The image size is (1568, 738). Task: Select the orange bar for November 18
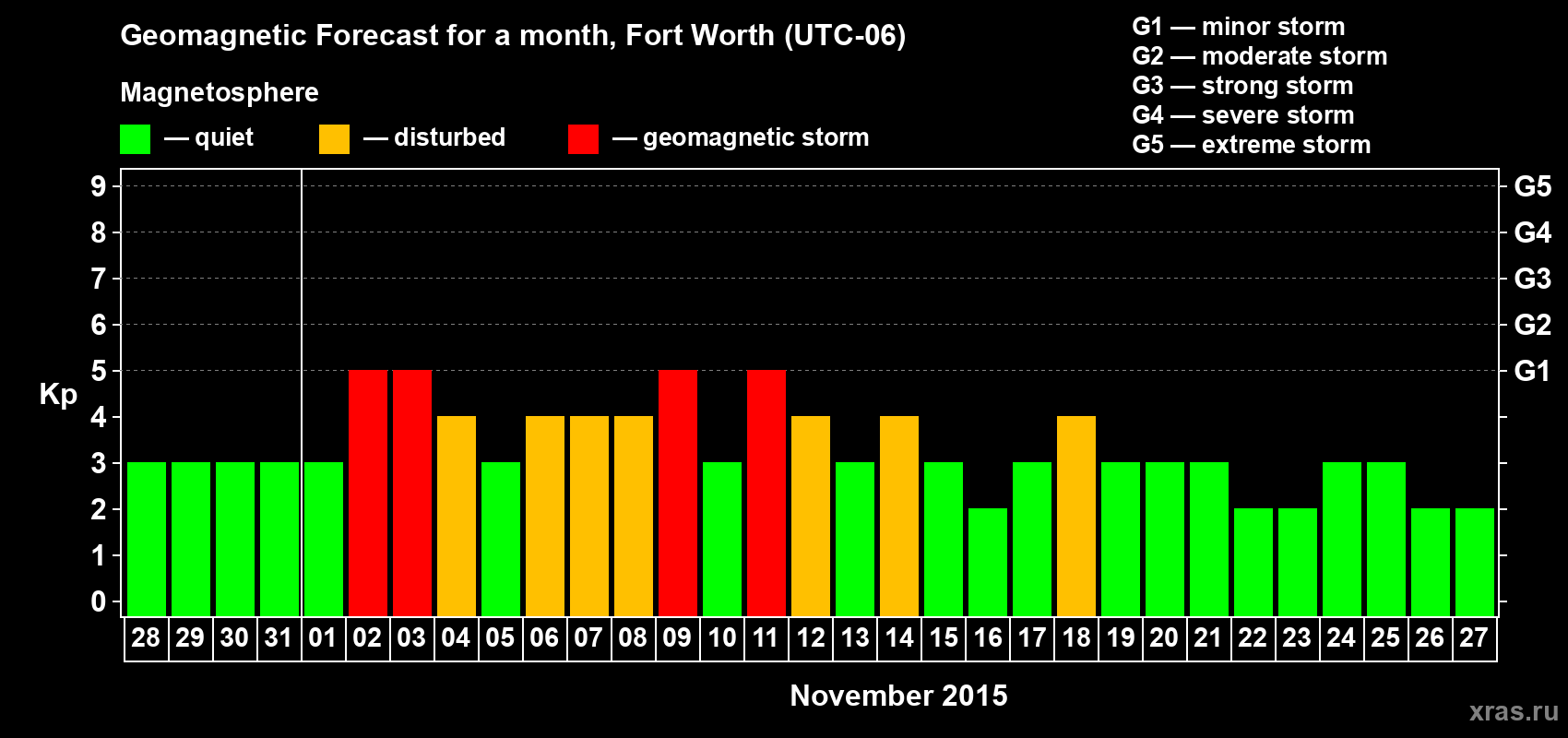coord(1076,517)
